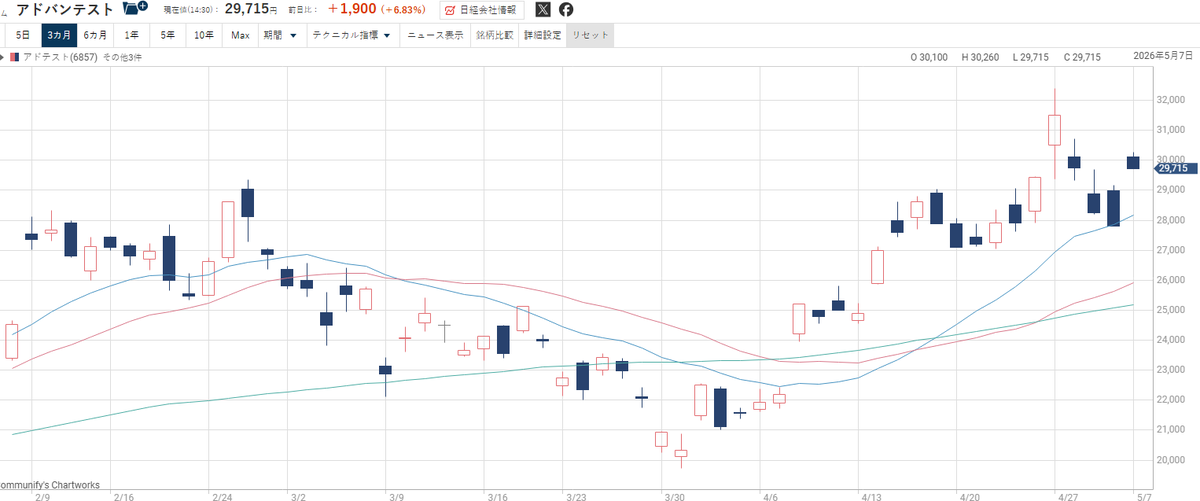Share on X (Twitter) icon
The width and height of the screenshot is (1200, 501).
pos(543,10)
